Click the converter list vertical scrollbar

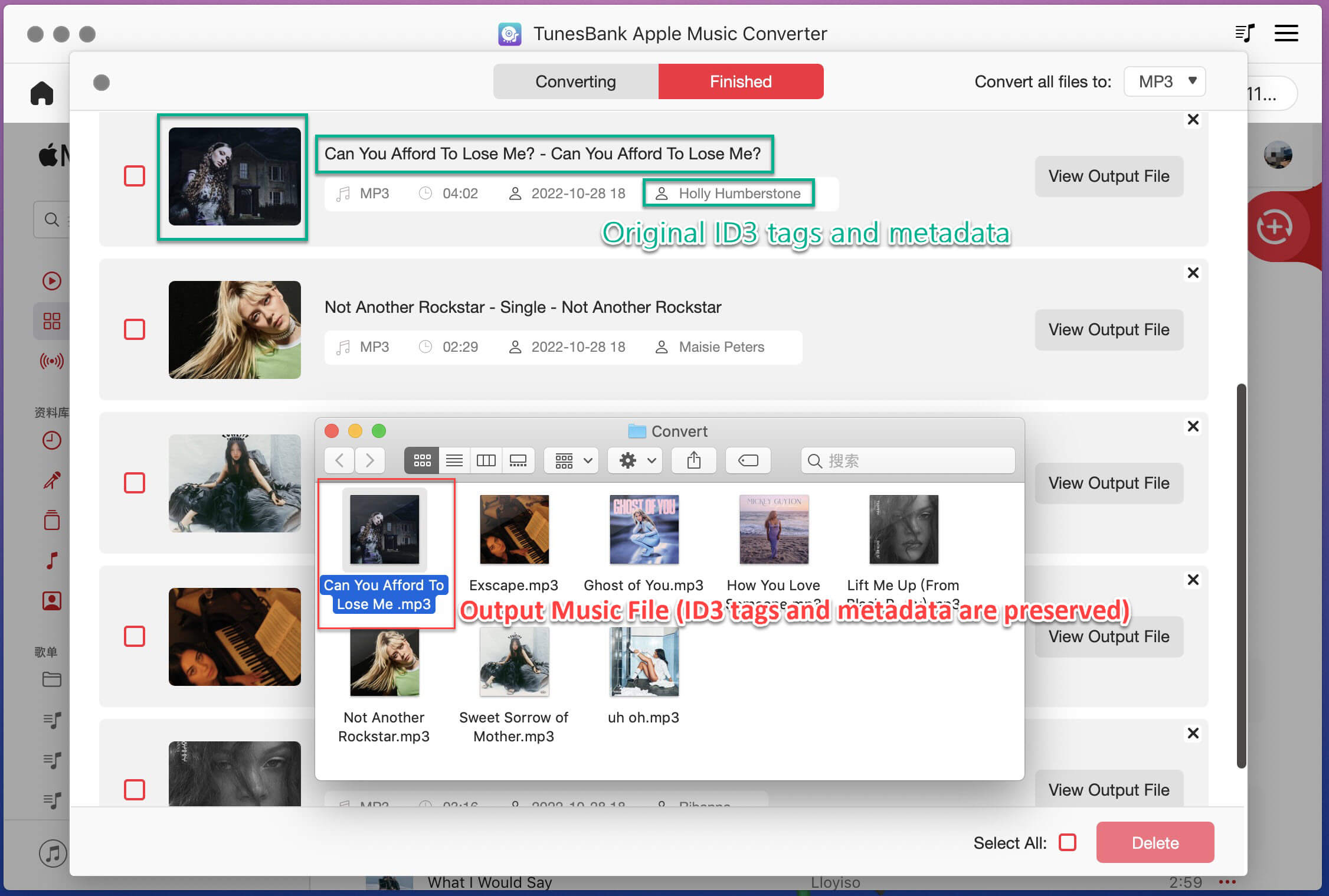pyautogui.click(x=1241, y=576)
